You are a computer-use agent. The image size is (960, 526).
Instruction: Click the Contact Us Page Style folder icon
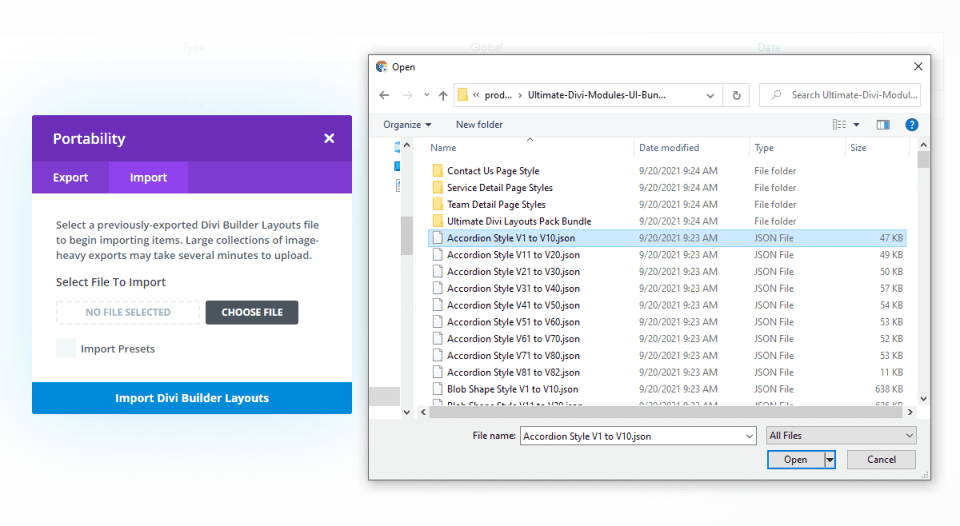[x=437, y=171]
